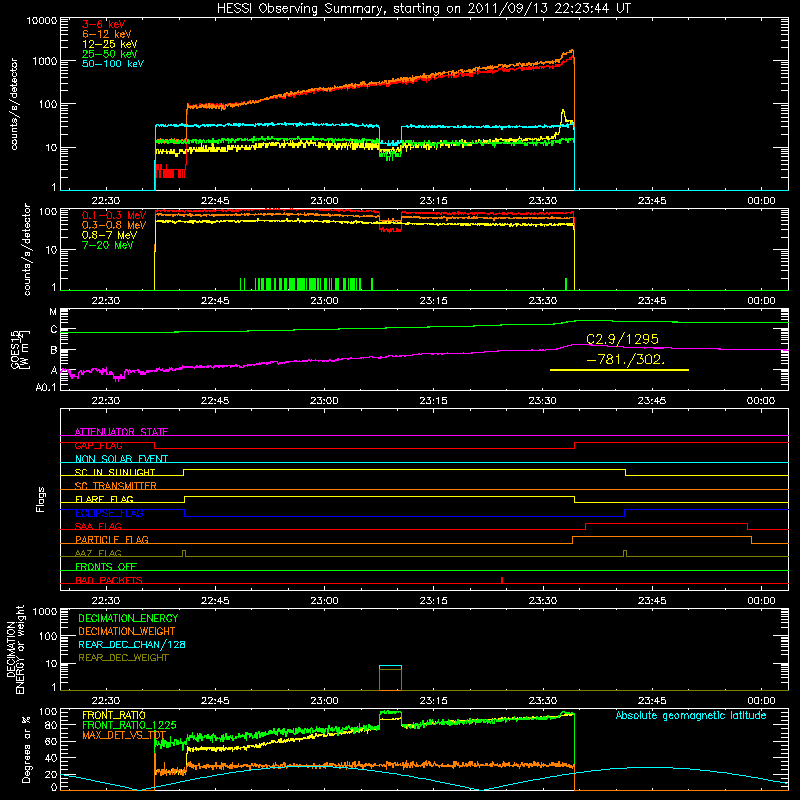Click the HESSI Observing Summary plot title
This screenshot has height=800, width=800.
coord(424,8)
